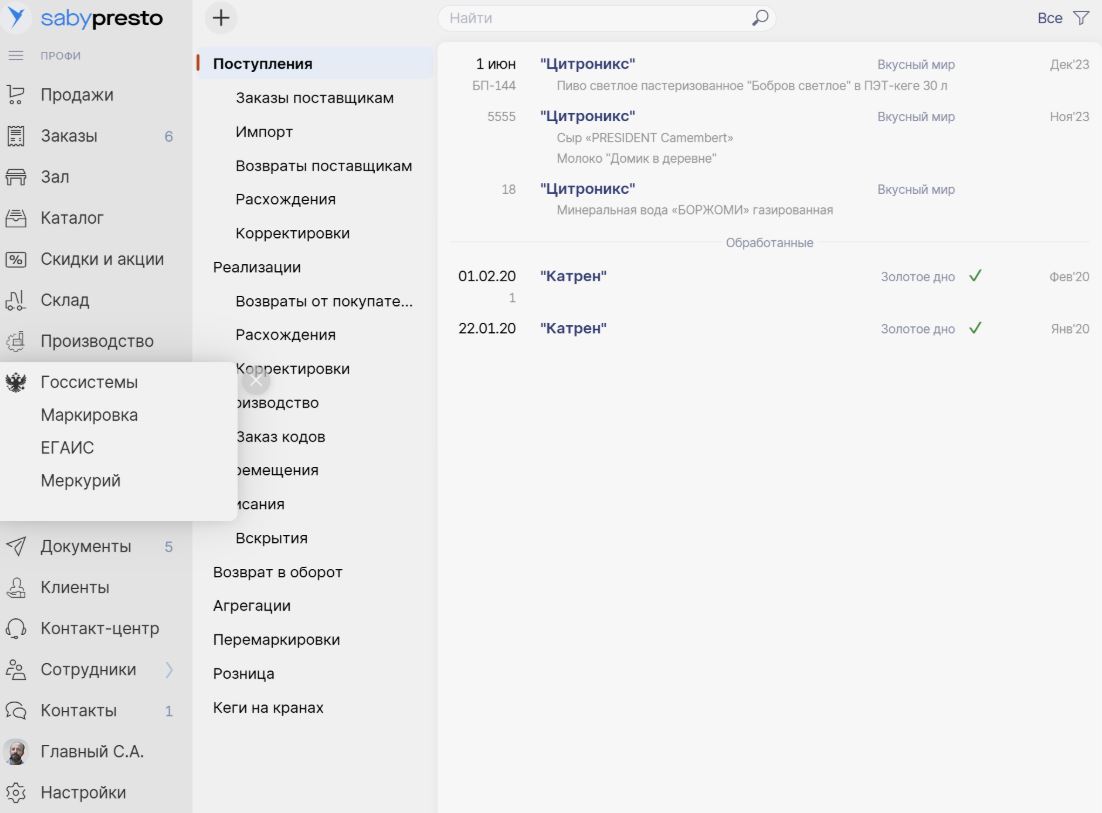1102x813 pixels.
Task: Click the Заказы receipt icon
Action: (15, 136)
